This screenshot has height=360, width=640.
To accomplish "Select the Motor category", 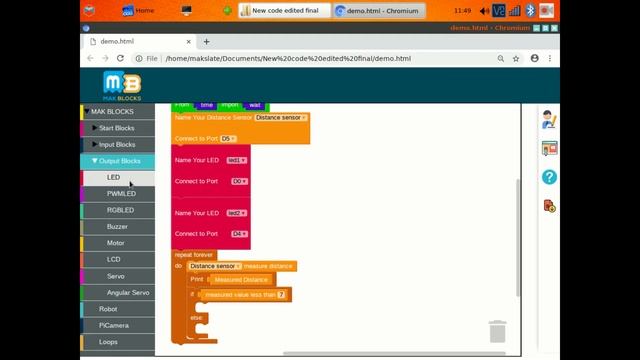I will (x=118, y=243).
